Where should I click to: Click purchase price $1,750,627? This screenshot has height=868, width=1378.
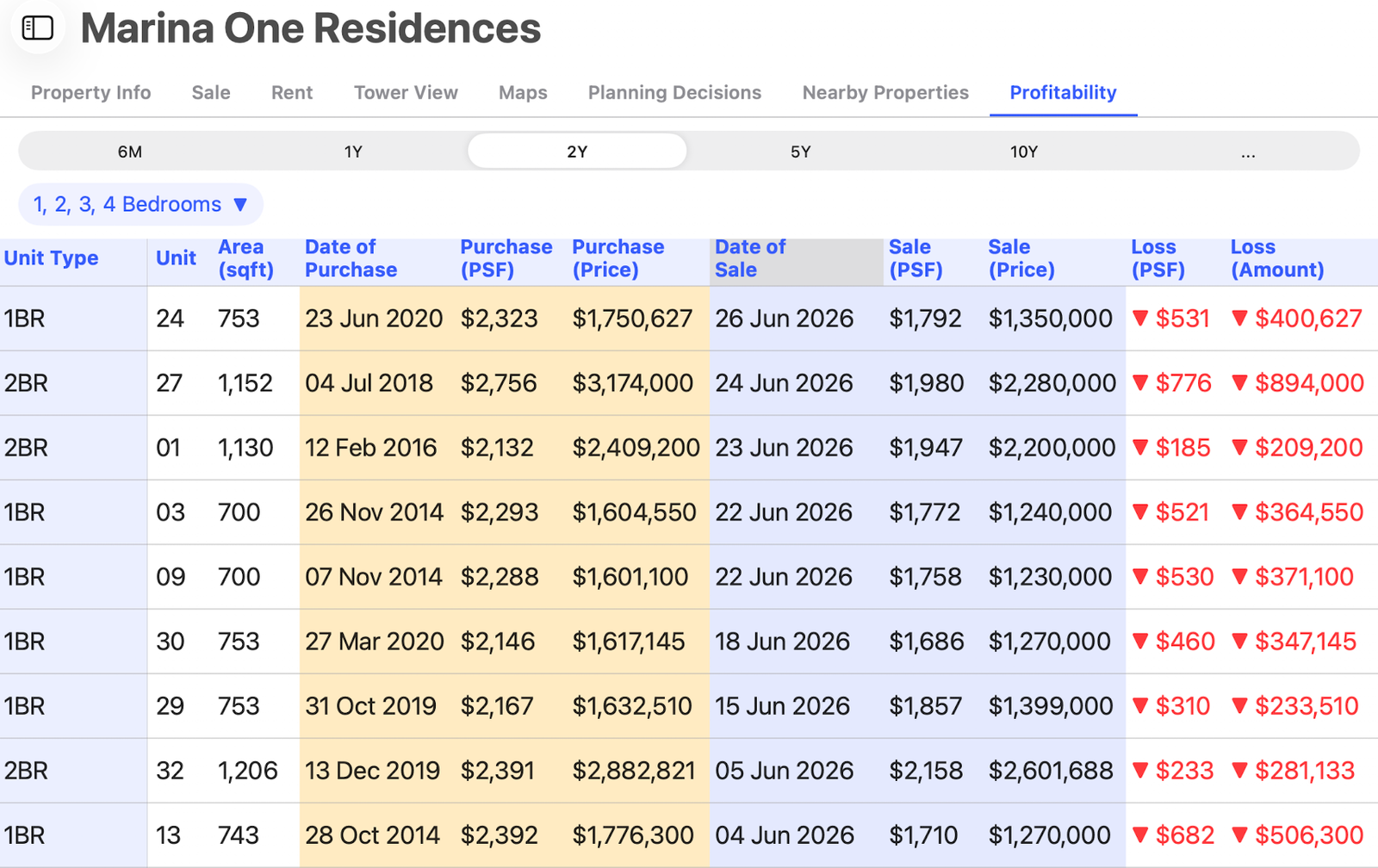pyautogui.click(x=632, y=319)
